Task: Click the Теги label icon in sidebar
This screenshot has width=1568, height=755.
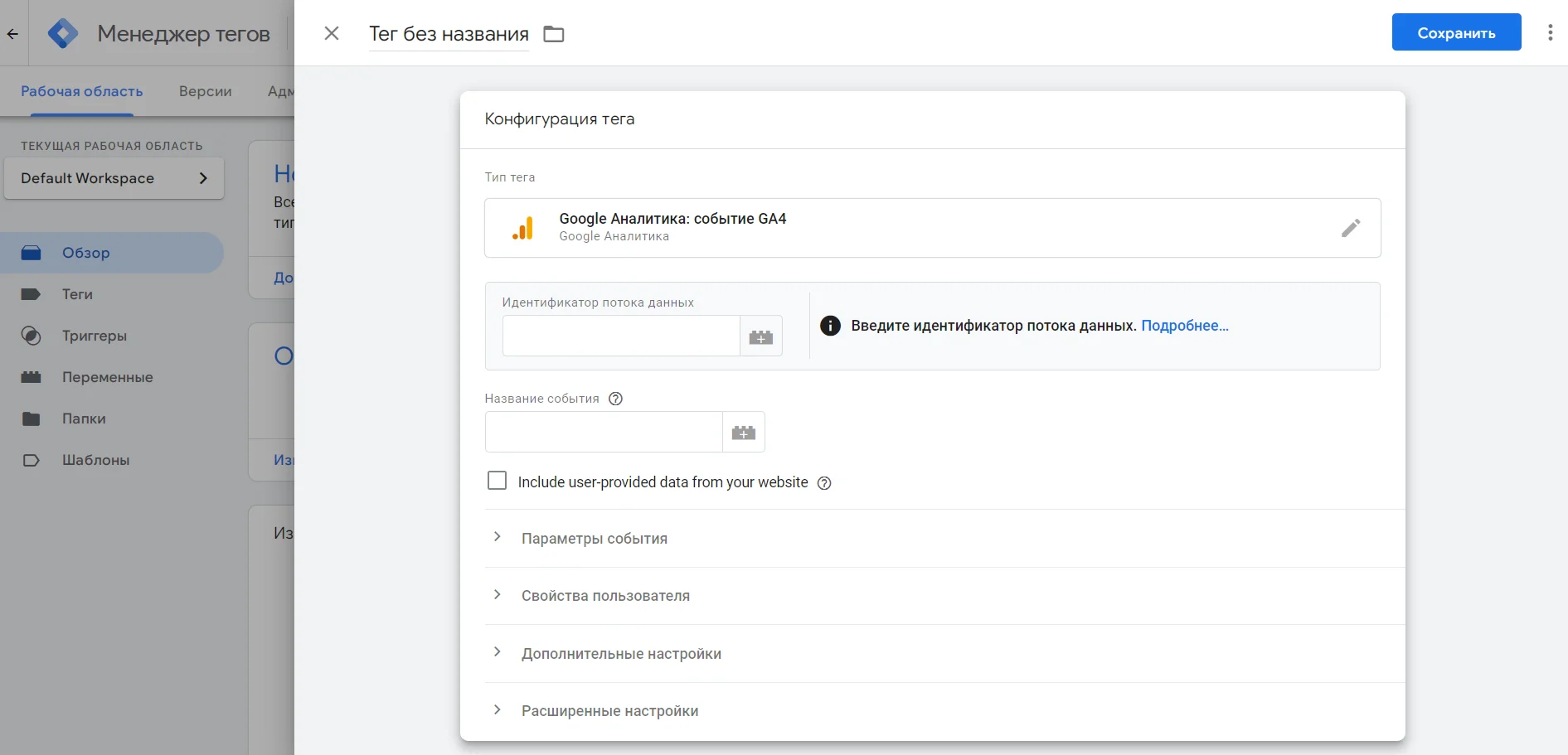Action: tap(31, 294)
